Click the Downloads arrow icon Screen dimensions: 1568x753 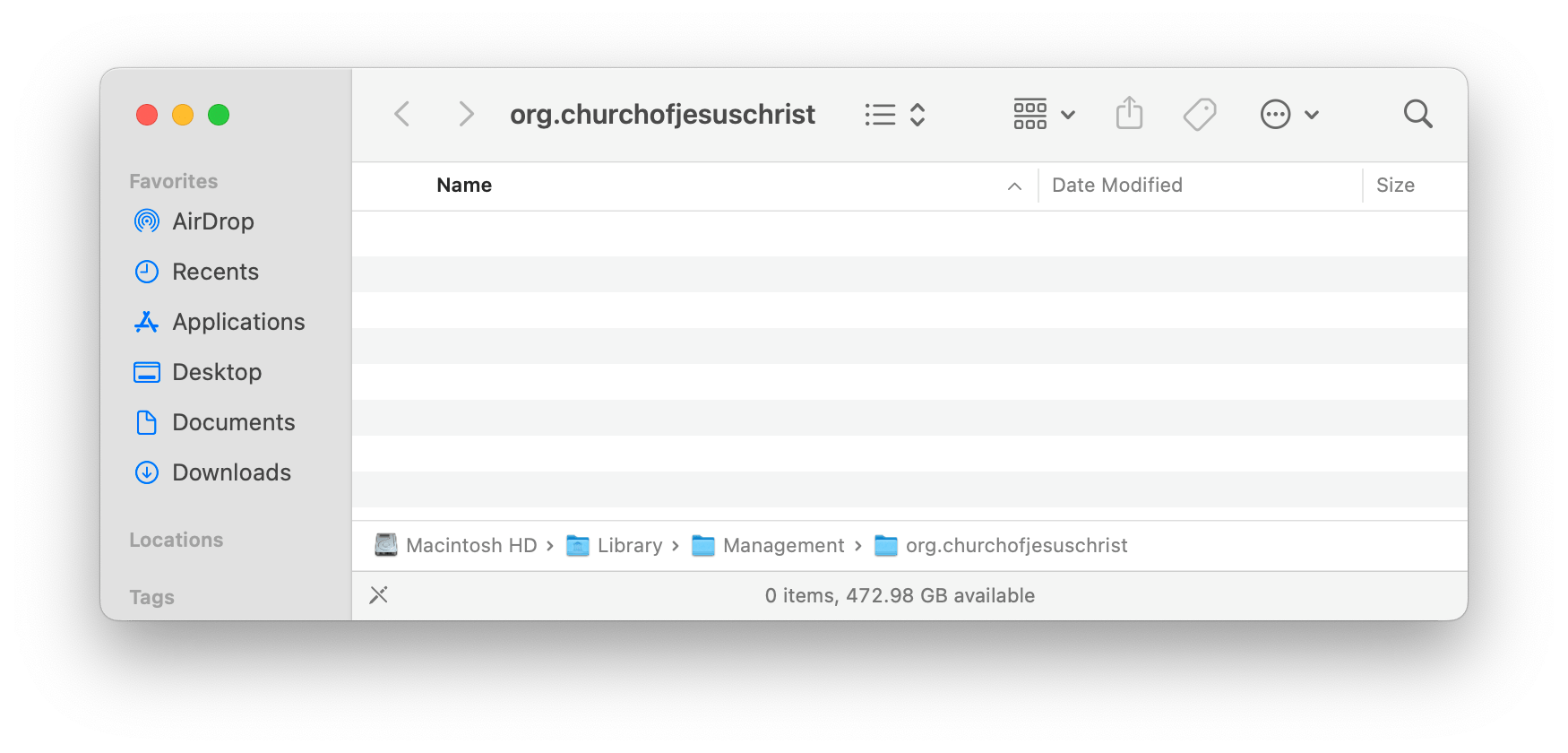(147, 472)
